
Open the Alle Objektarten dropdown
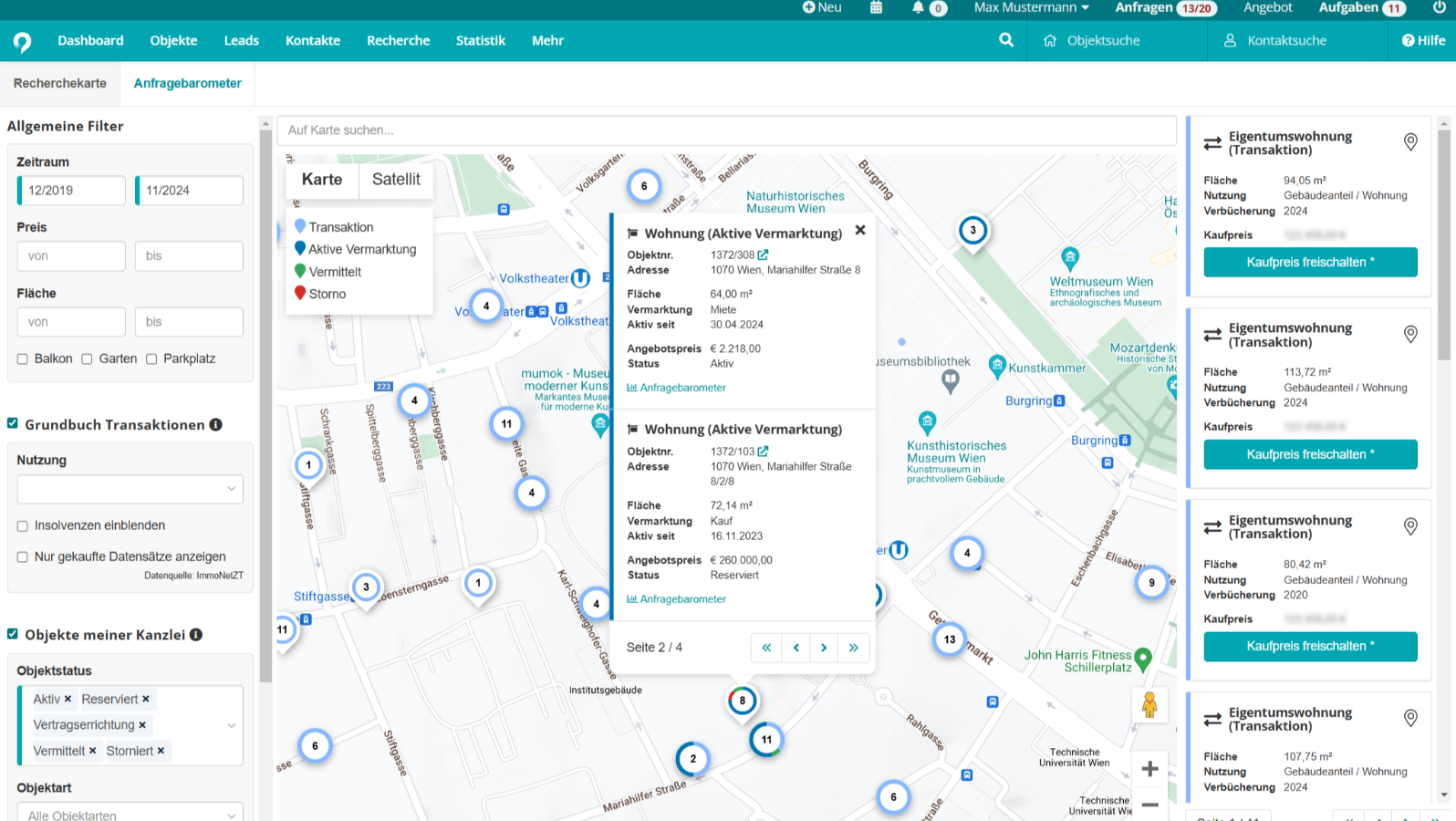point(130,815)
